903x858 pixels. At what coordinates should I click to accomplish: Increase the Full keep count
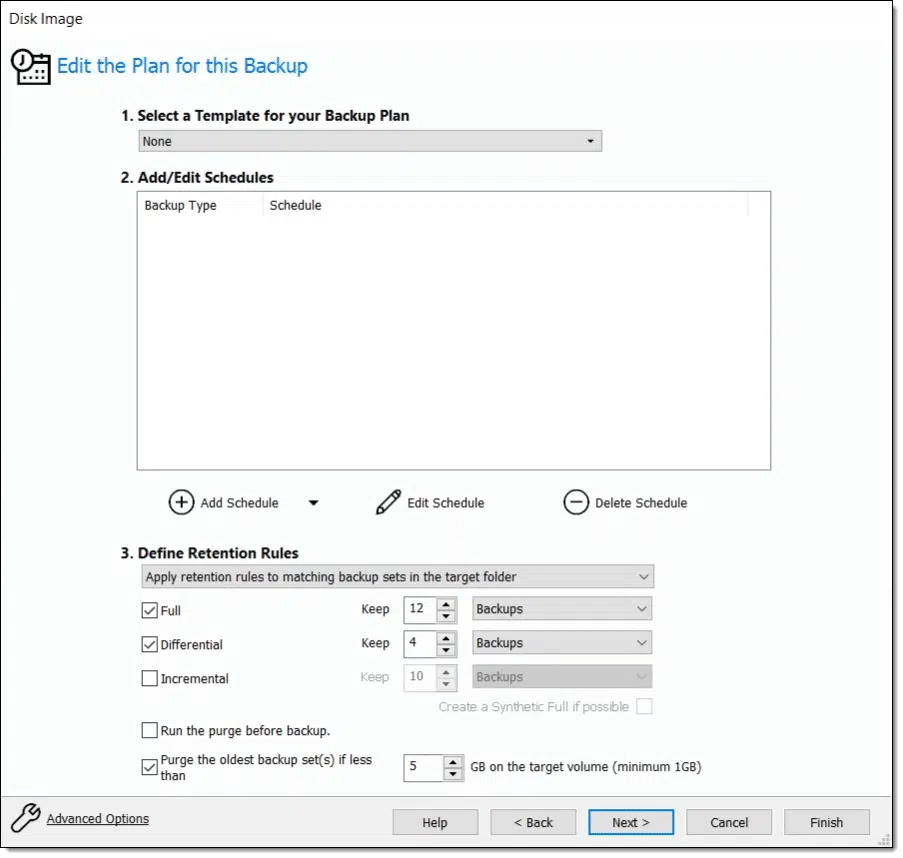pyautogui.click(x=446, y=604)
